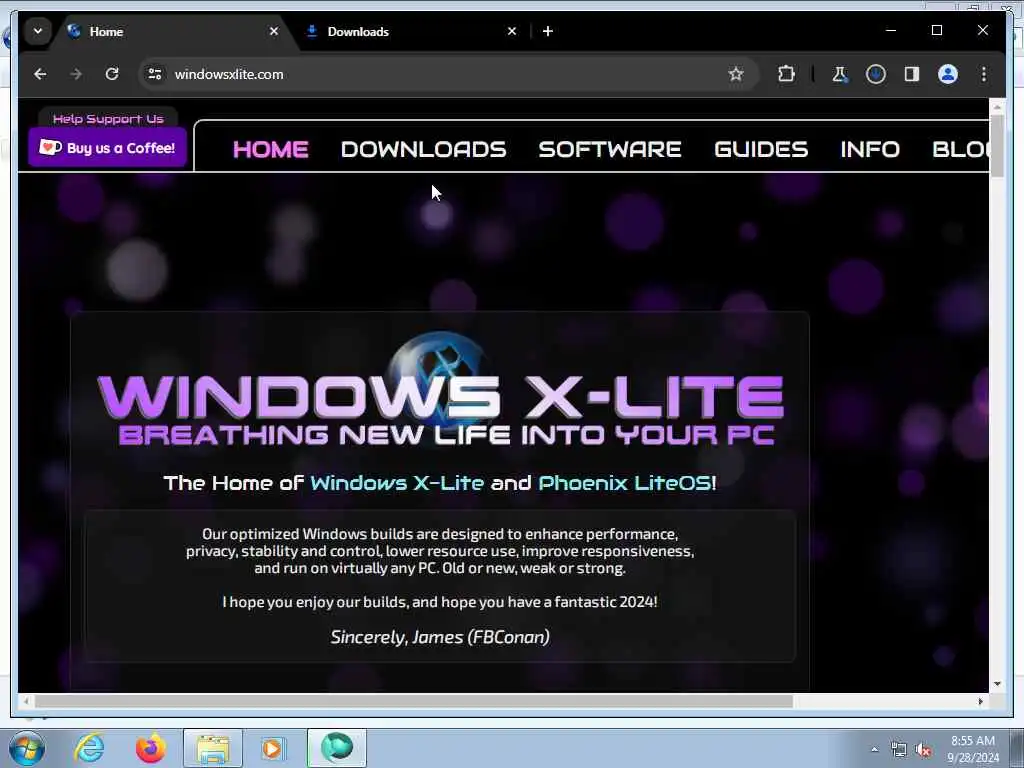This screenshot has width=1024, height=768.
Task: Click the browser forward arrow
Action: click(76, 74)
